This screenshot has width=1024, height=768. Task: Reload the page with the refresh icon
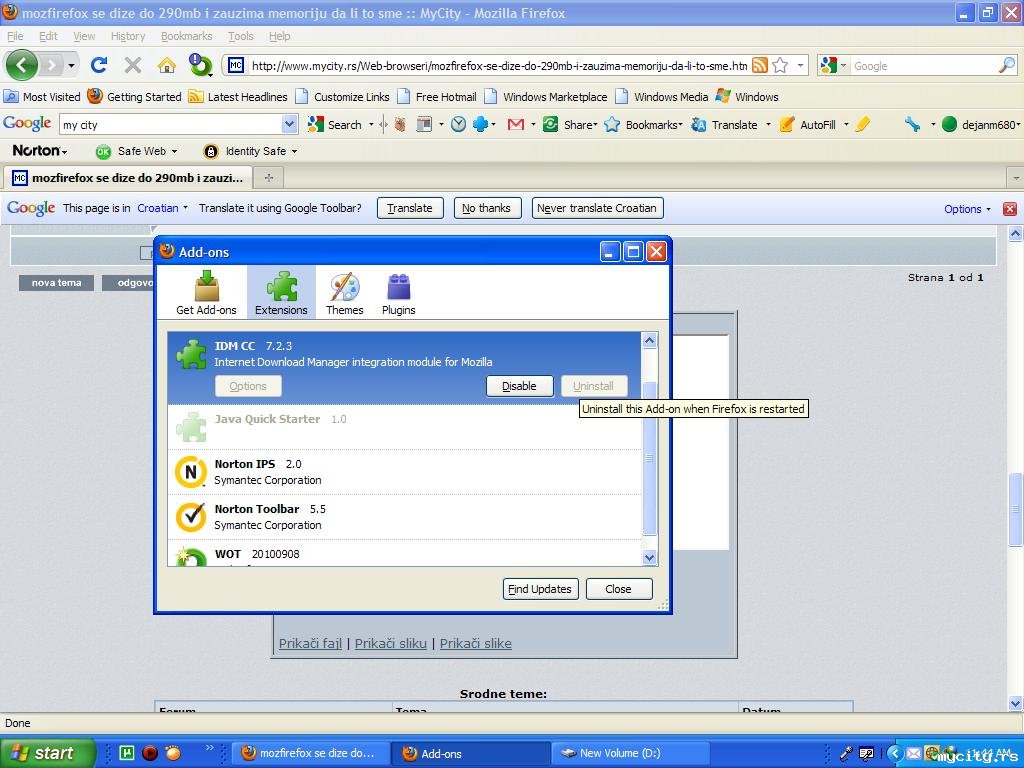(99, 65)
